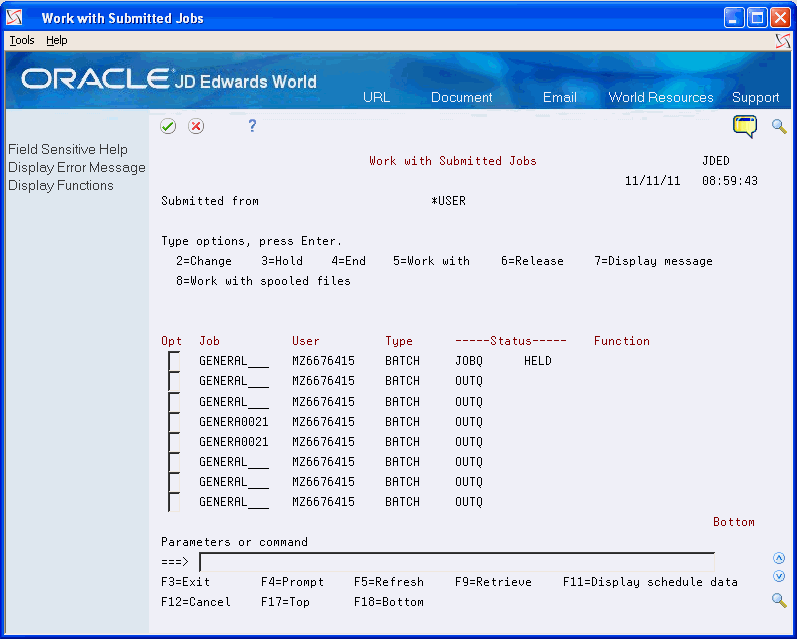Click F4=Prompt function key
The height and width of the screenshot is (639, 797).
[x=292, y=582]
